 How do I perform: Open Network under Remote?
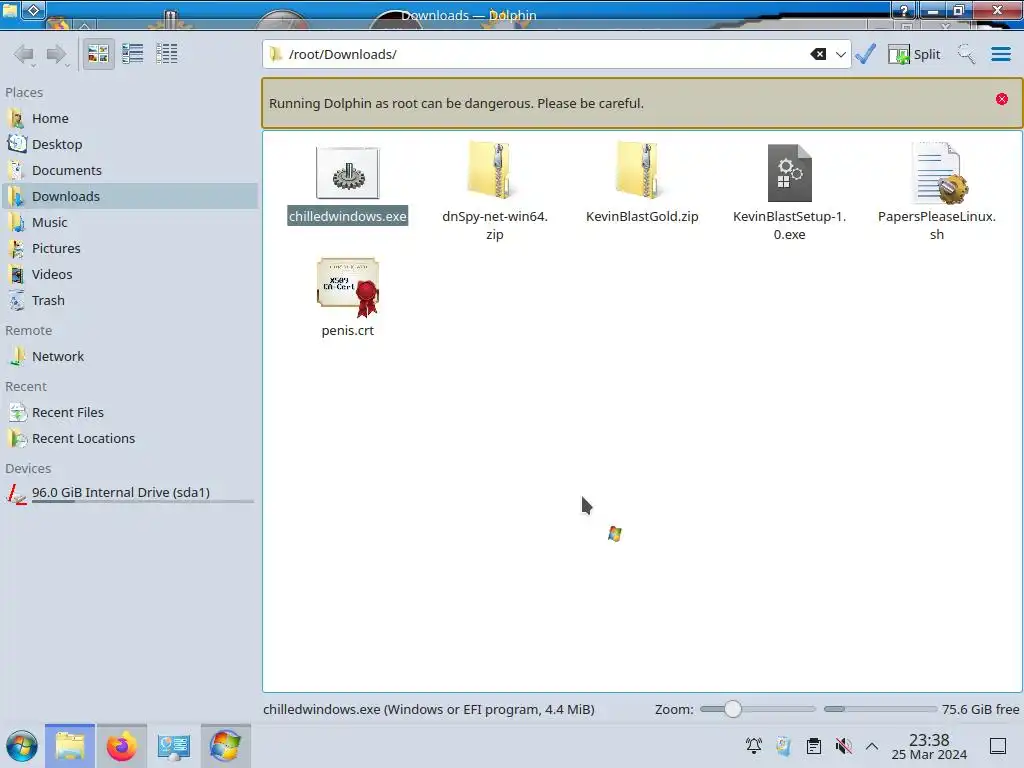pos(131,357)
